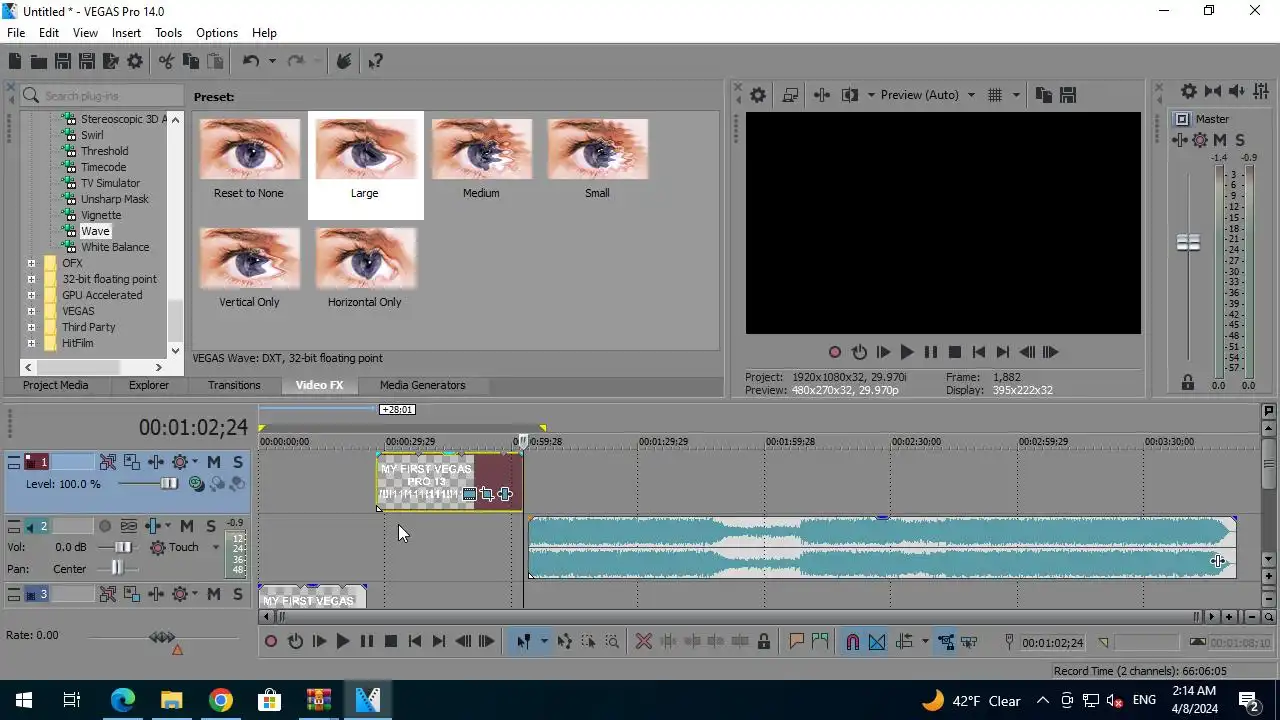Screen dimensions: 1280x720
Task: Switch to Transitions tab
Action: point(234,385)
